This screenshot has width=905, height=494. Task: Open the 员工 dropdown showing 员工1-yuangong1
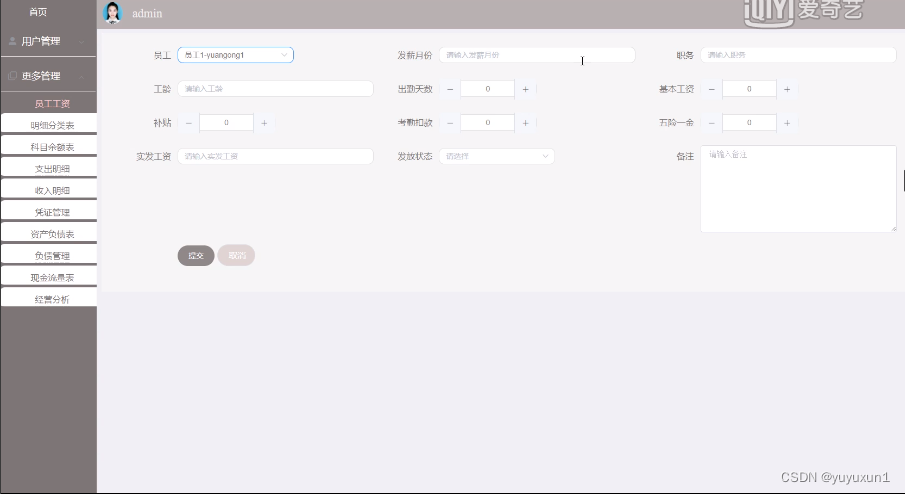(x=235, y=55)
